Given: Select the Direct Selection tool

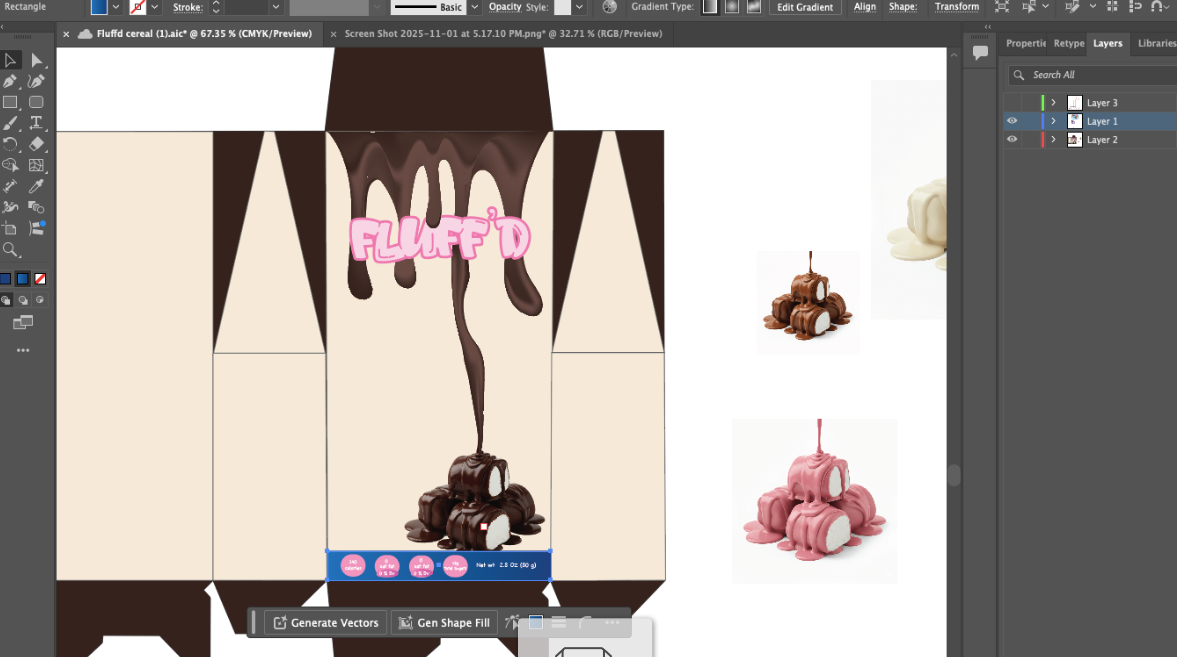Looking at the screenshot, I should click(x=36, y=60).
